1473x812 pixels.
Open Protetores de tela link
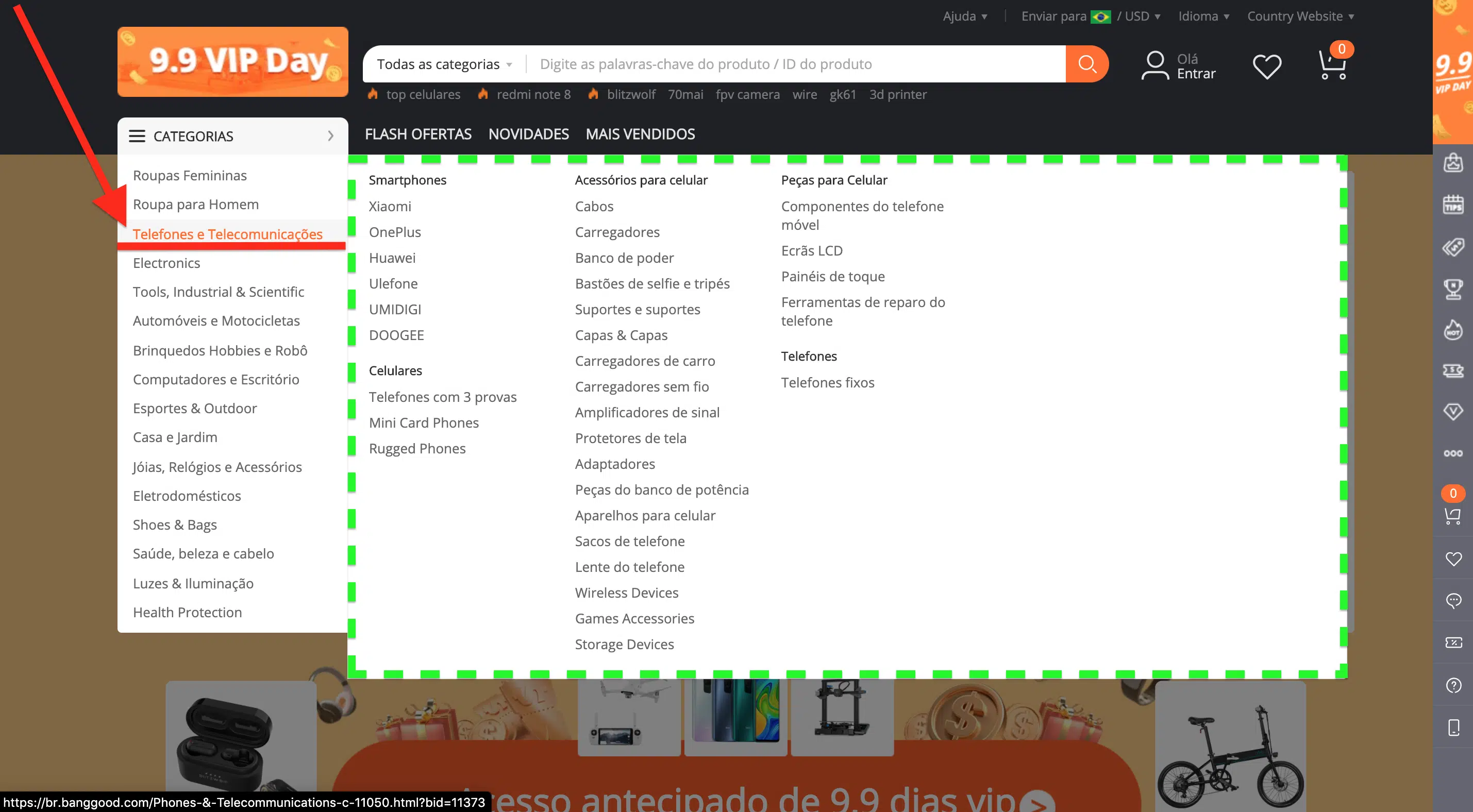(630, 438)
